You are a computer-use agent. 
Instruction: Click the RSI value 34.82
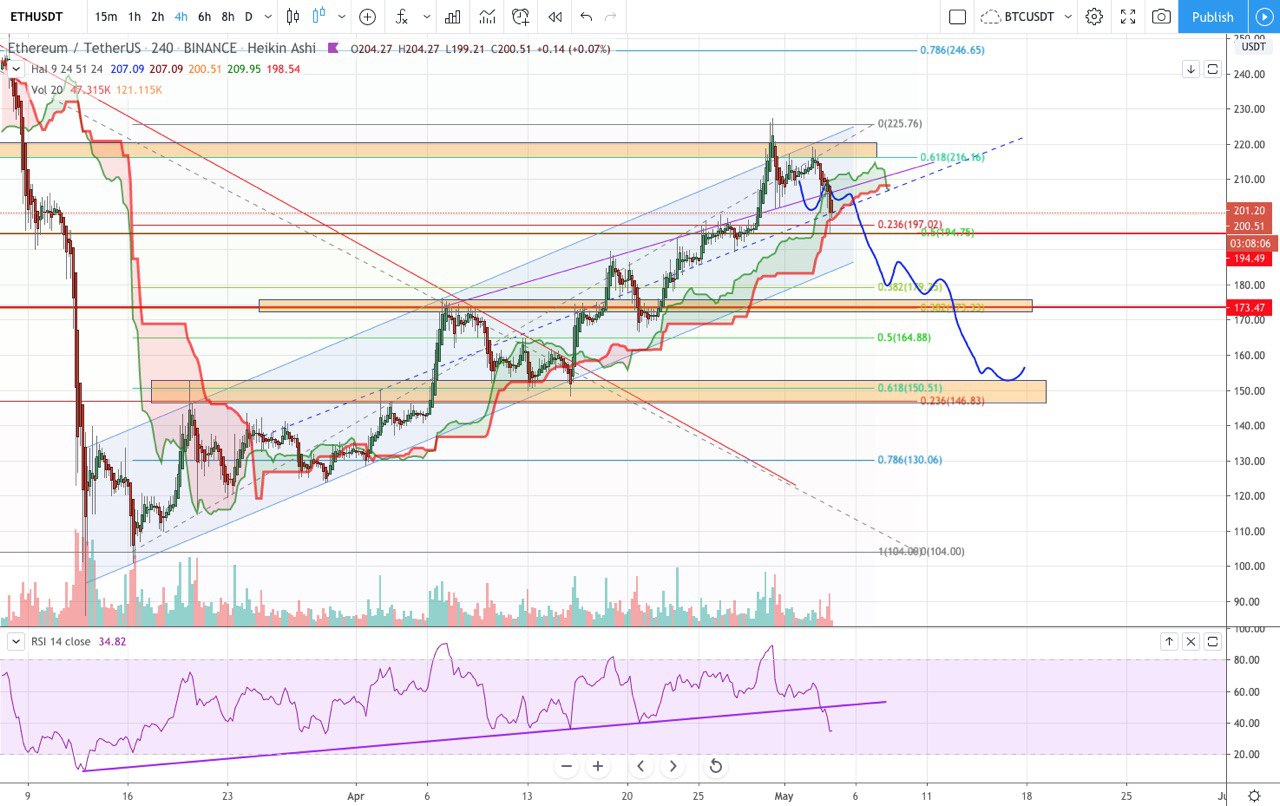113,641
